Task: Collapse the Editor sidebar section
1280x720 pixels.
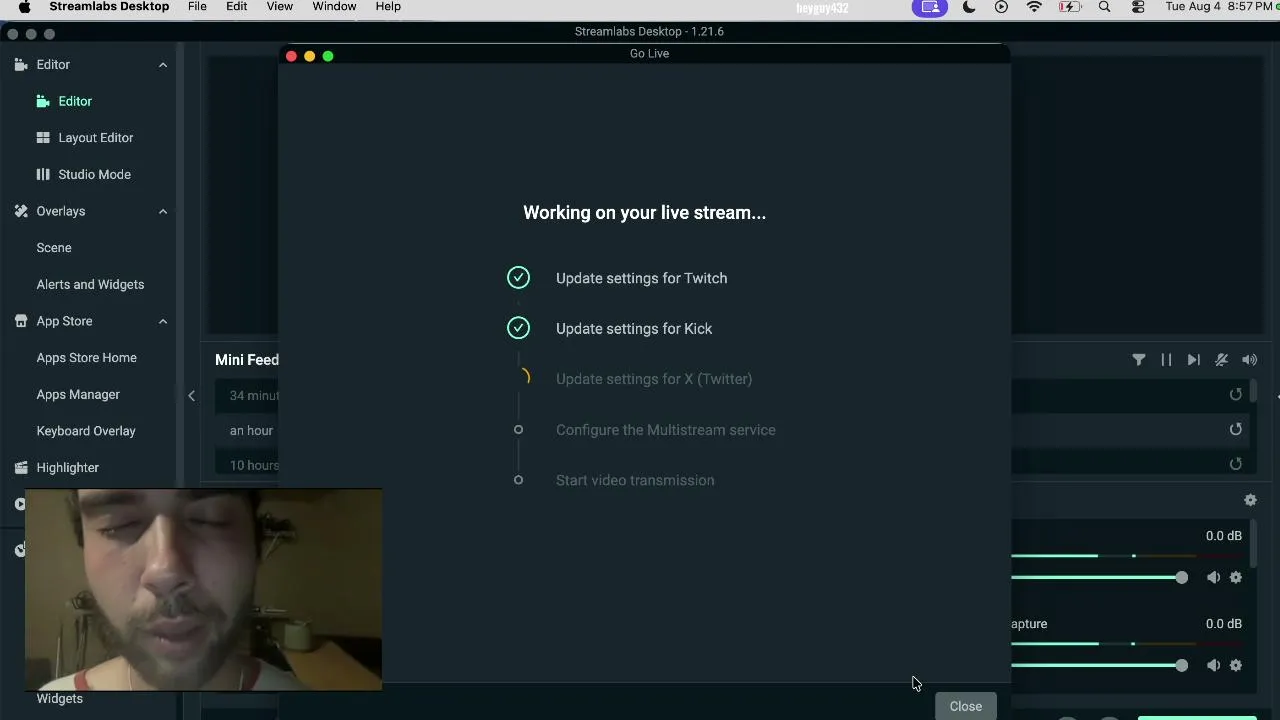Action: [x=163, y=65]
